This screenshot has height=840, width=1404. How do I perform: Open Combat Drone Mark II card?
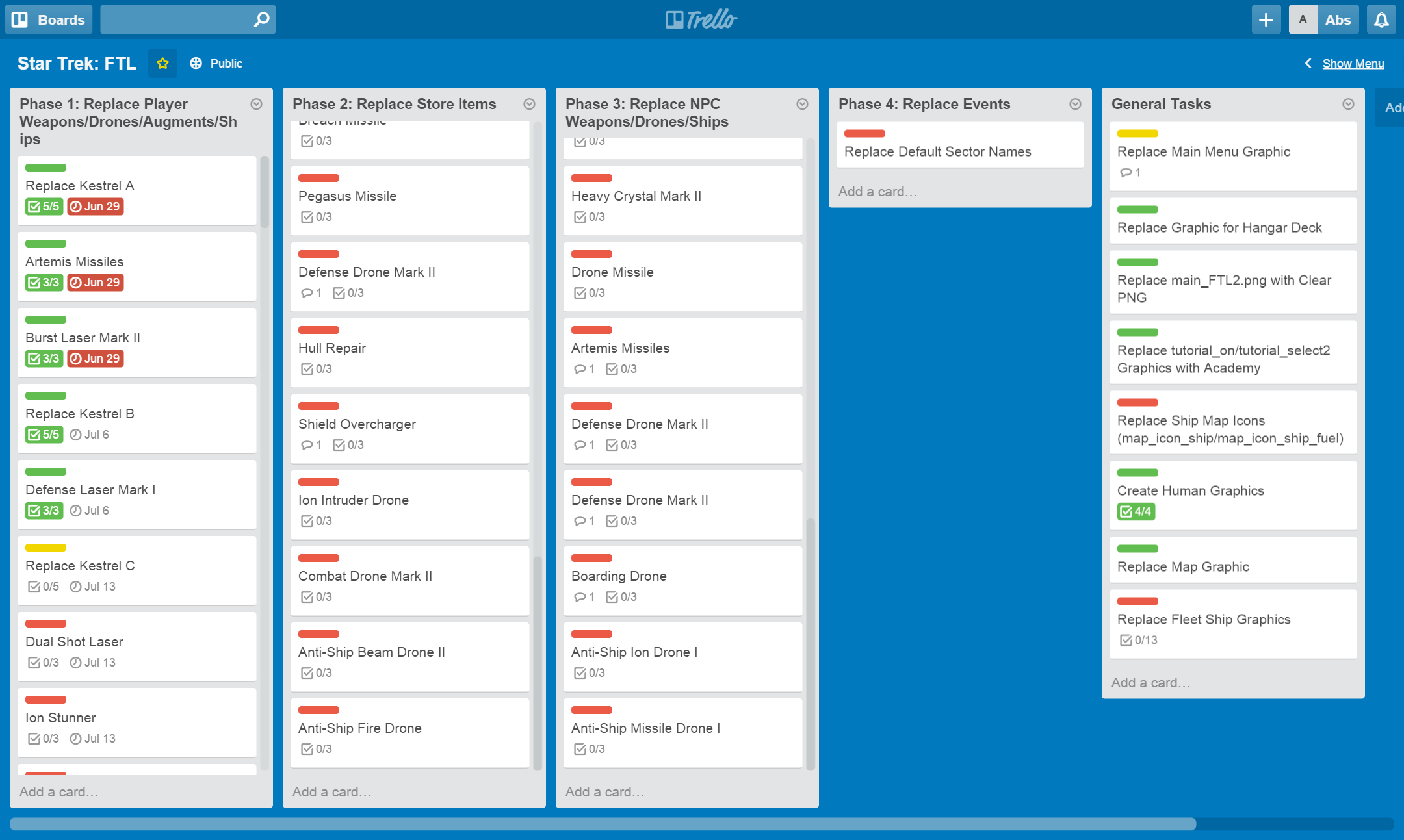click(x=409, y=580)
